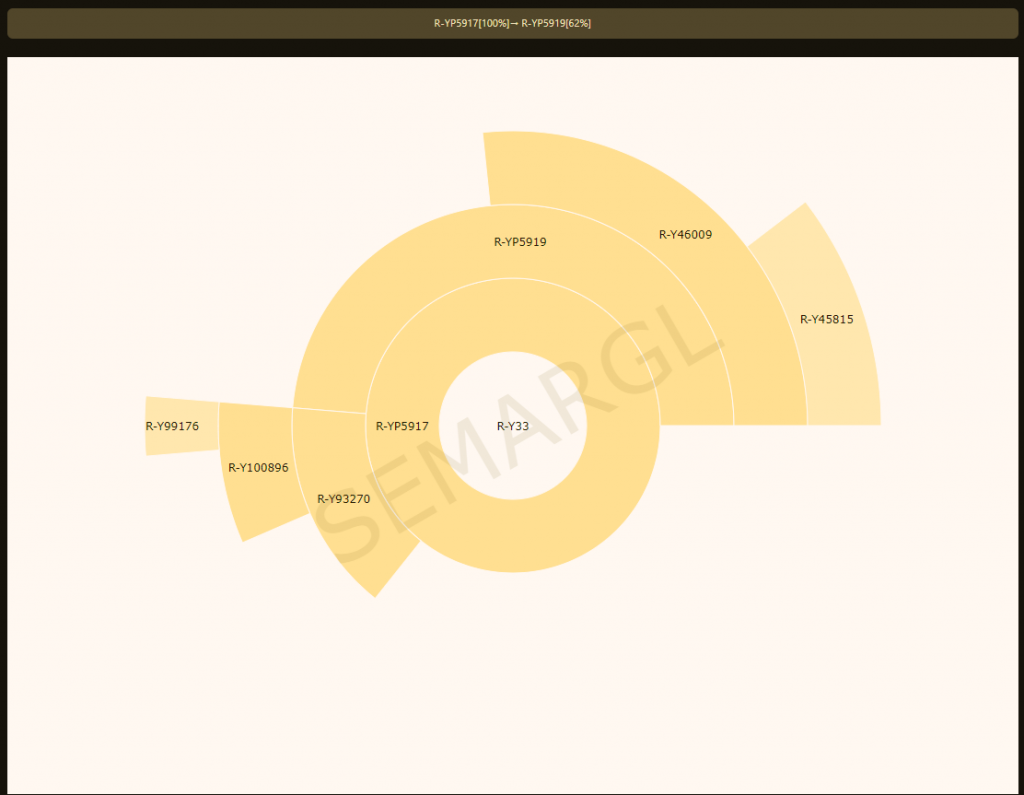Click the R-Y33 label text
This screenshot has width=1024, height=795.
(x=513, y=426)
